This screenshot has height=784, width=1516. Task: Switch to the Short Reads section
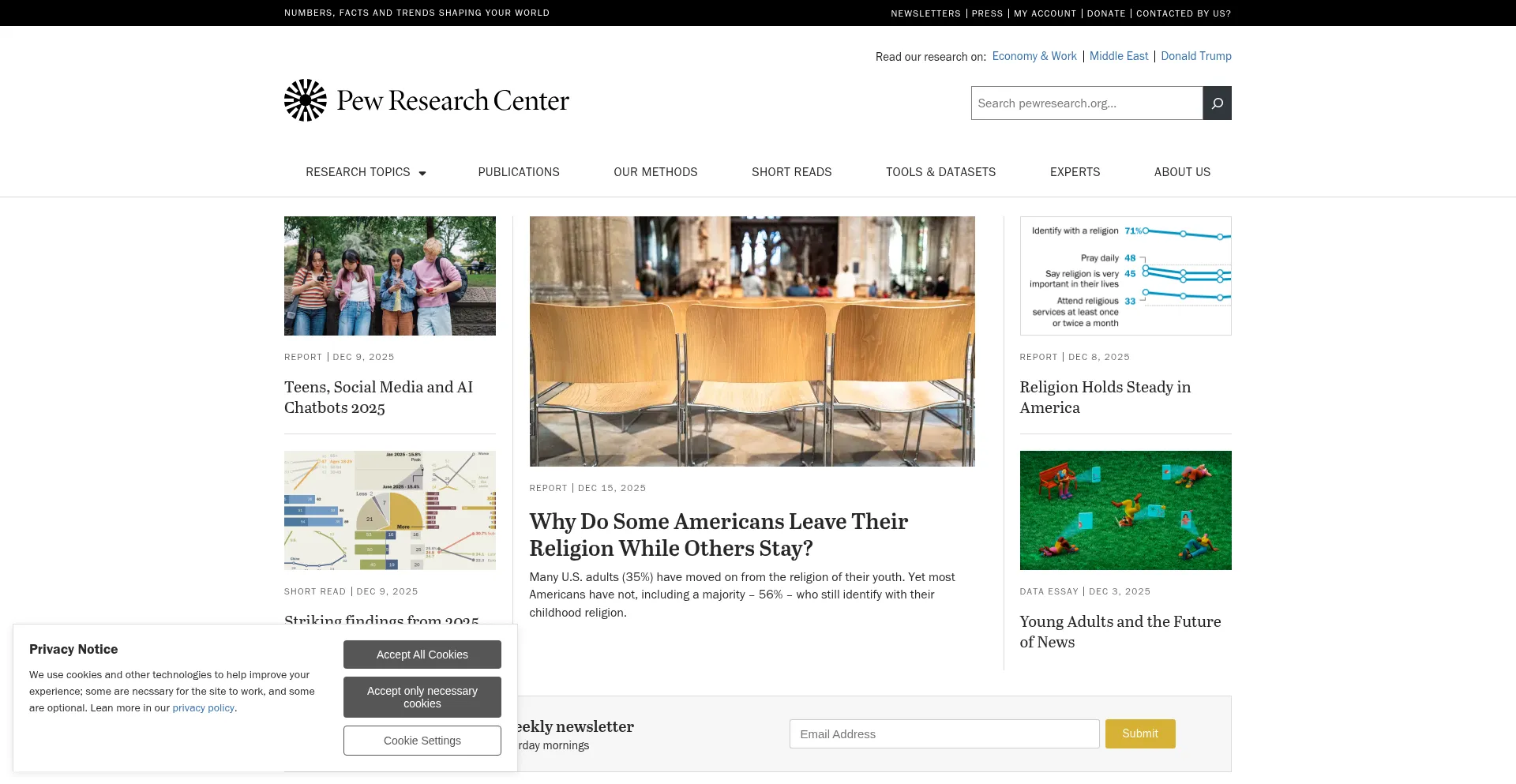(791, 172)
